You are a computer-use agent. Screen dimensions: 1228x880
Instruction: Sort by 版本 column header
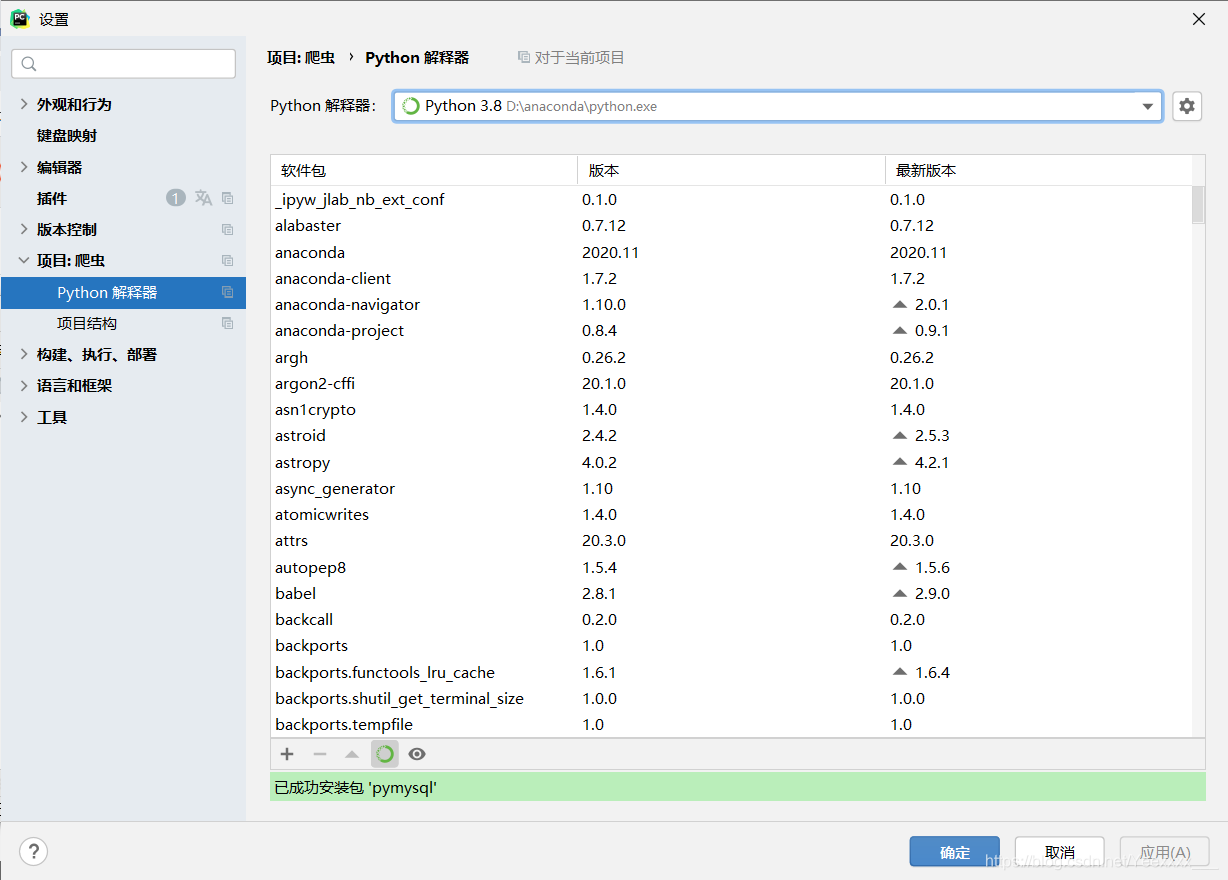coord(731,170)
